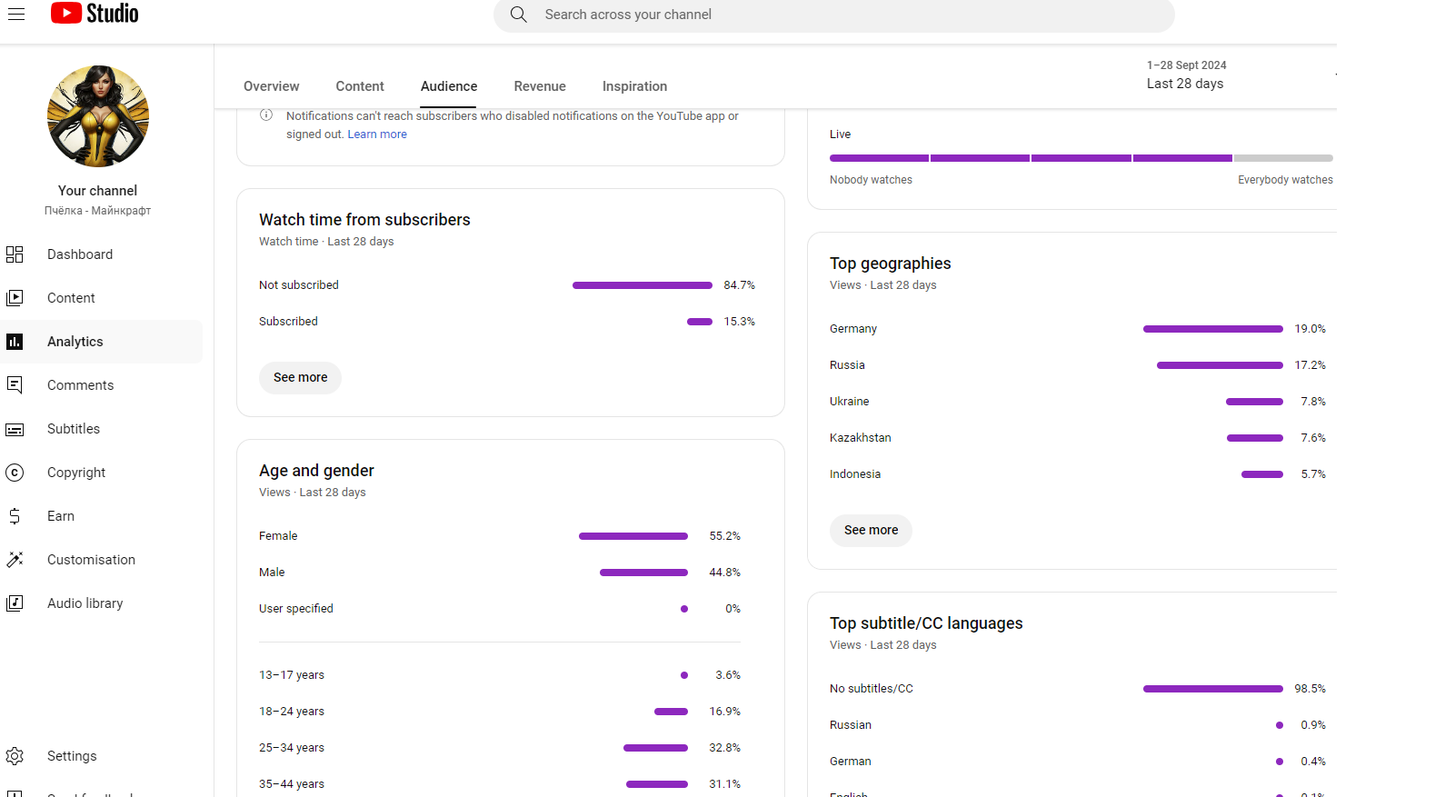This screenshot has height=797, width=1445.
Task: Click See more under Top geographies
Action: point(870,530)
